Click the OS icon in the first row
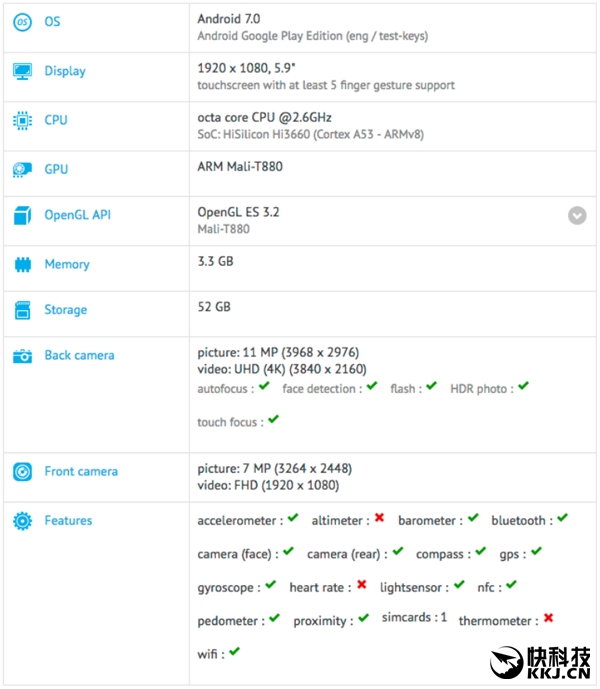The image size is (600, 689). point(22,22)
